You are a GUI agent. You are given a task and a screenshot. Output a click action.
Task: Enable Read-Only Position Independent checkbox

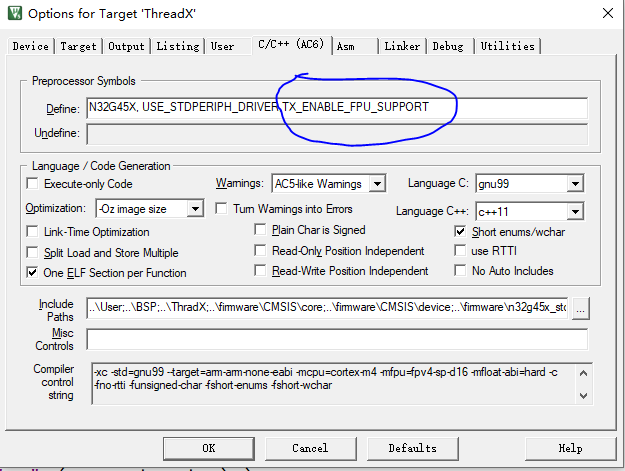coord(260,251)
